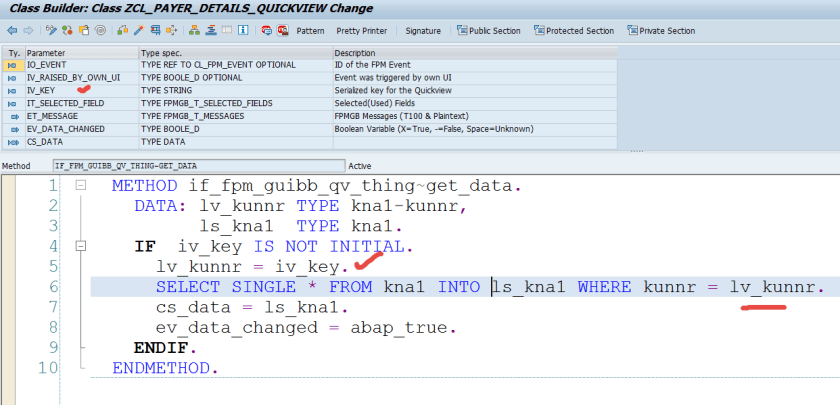Screen dimensions: 840x405
Task: Show the object list hierarchy icon
Action: [x=194, y=31]
